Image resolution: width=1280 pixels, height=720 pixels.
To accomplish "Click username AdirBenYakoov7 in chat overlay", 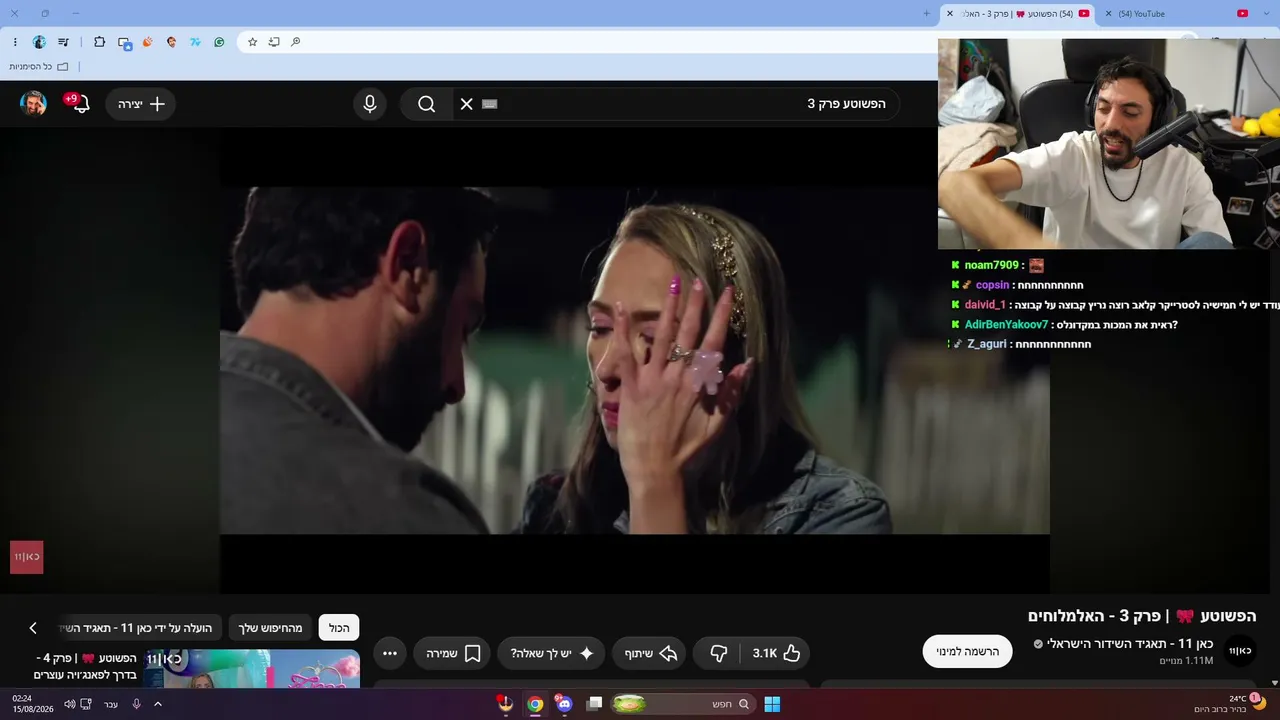I will point(1006,325).
